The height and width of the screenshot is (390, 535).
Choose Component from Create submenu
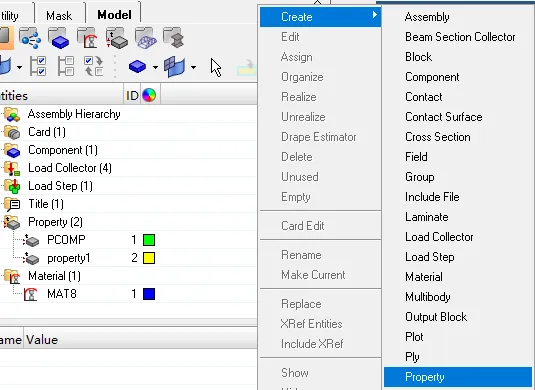click(432, 77)
